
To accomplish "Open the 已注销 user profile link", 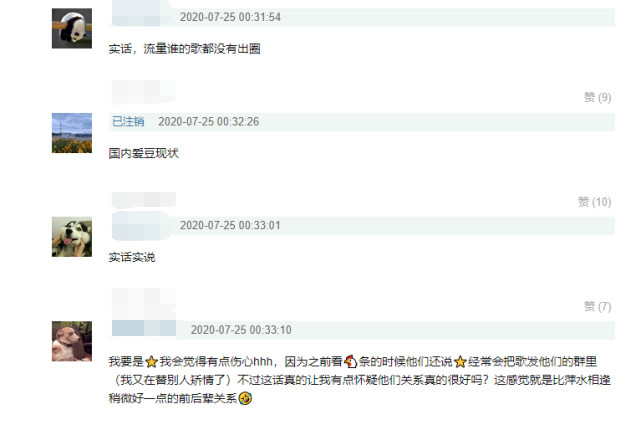I will (128, 121).
